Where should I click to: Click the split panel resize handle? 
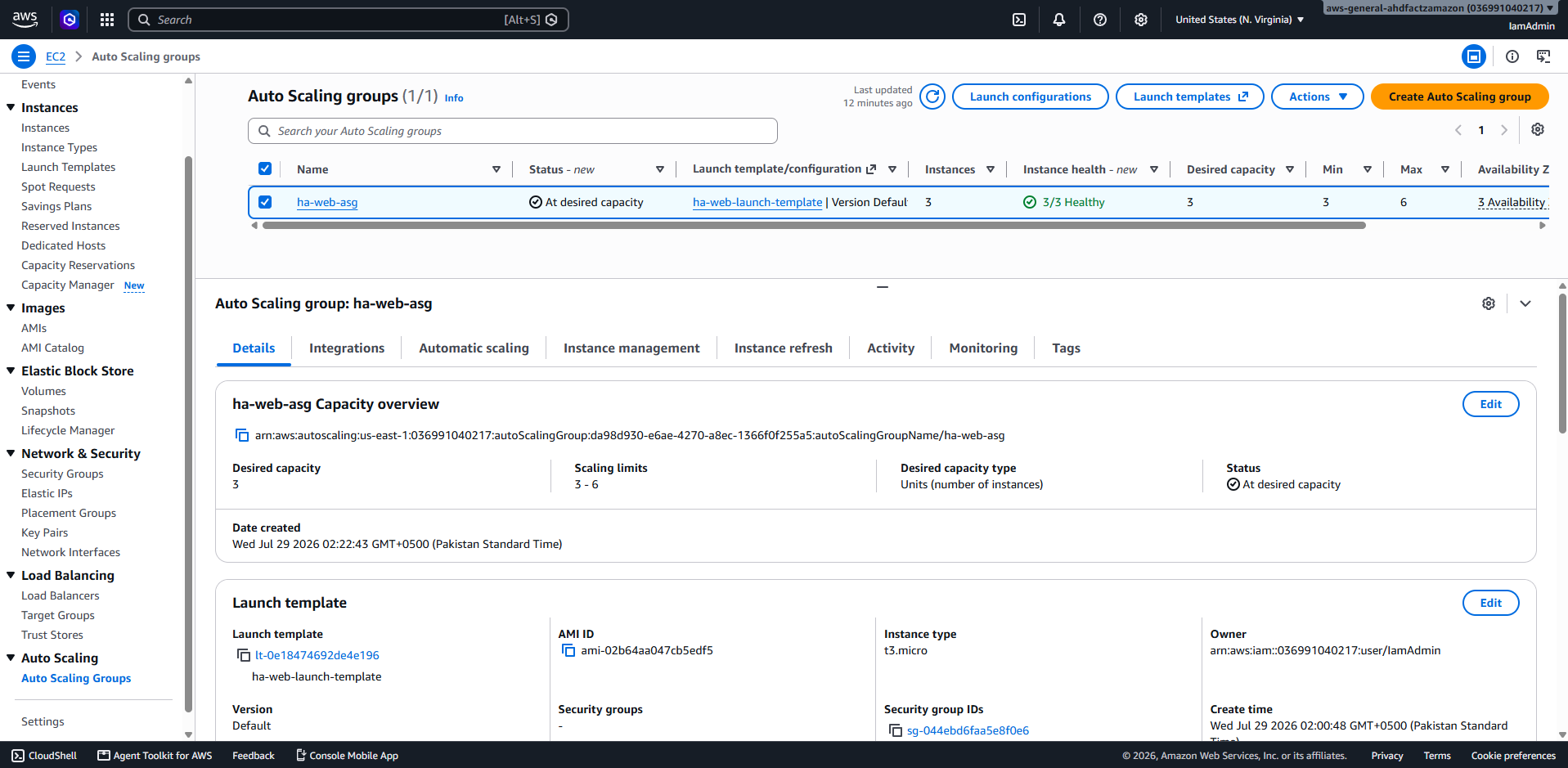pyautogui.click(x=882, y=287)
